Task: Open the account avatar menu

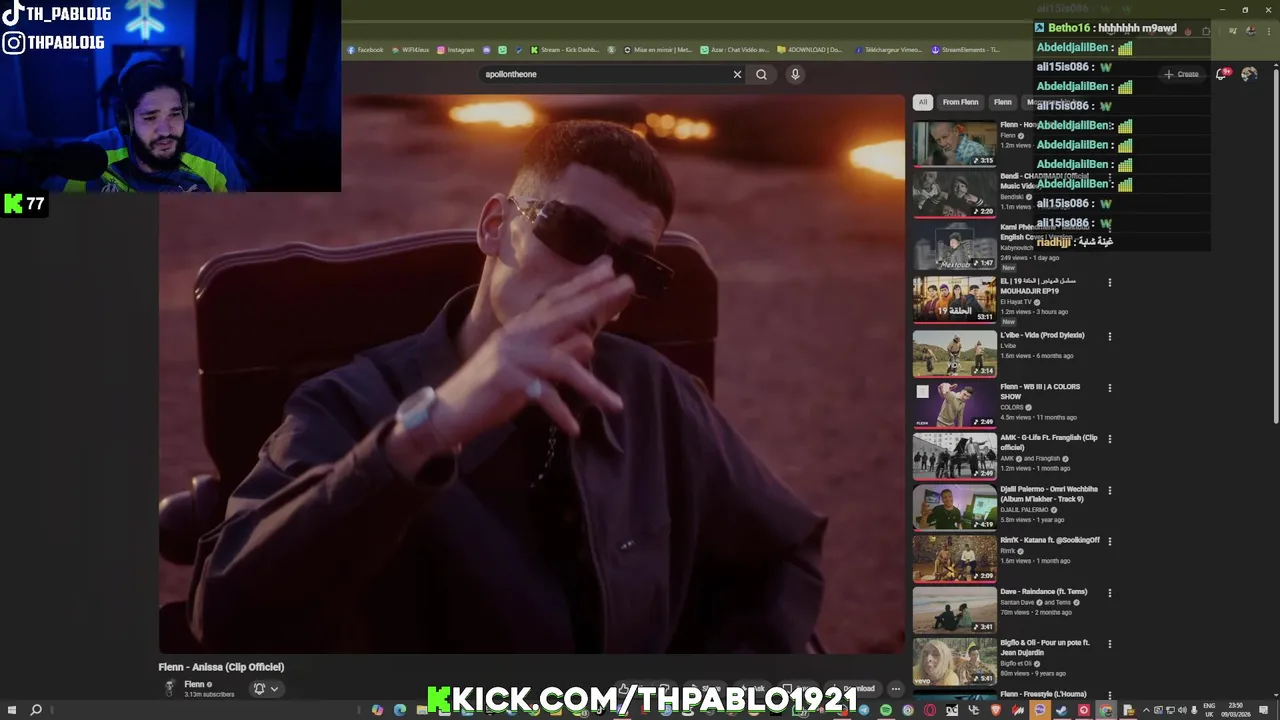Action: pos(1249,74)
